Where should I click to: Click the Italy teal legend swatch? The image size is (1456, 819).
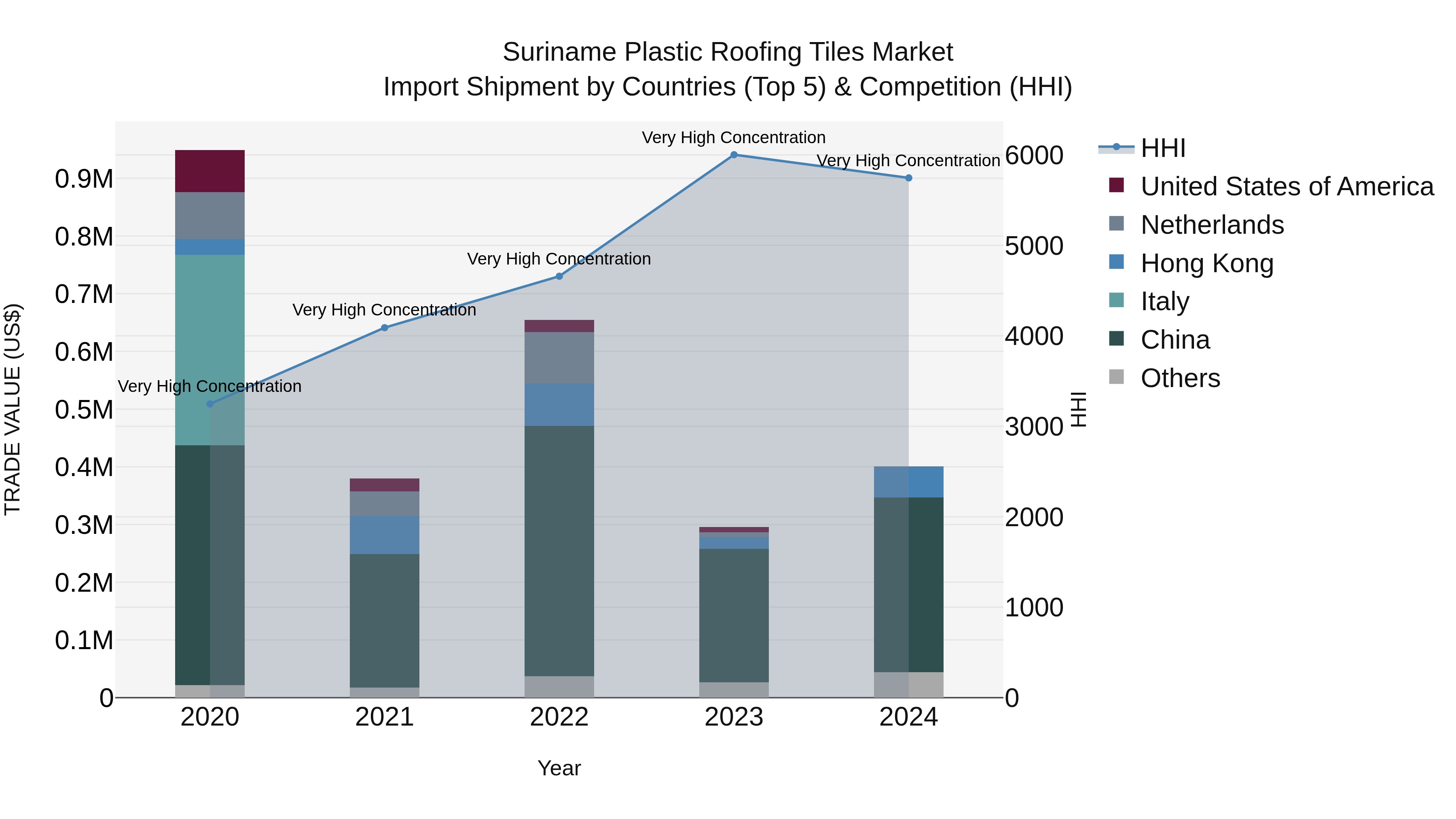point(1116,300)
